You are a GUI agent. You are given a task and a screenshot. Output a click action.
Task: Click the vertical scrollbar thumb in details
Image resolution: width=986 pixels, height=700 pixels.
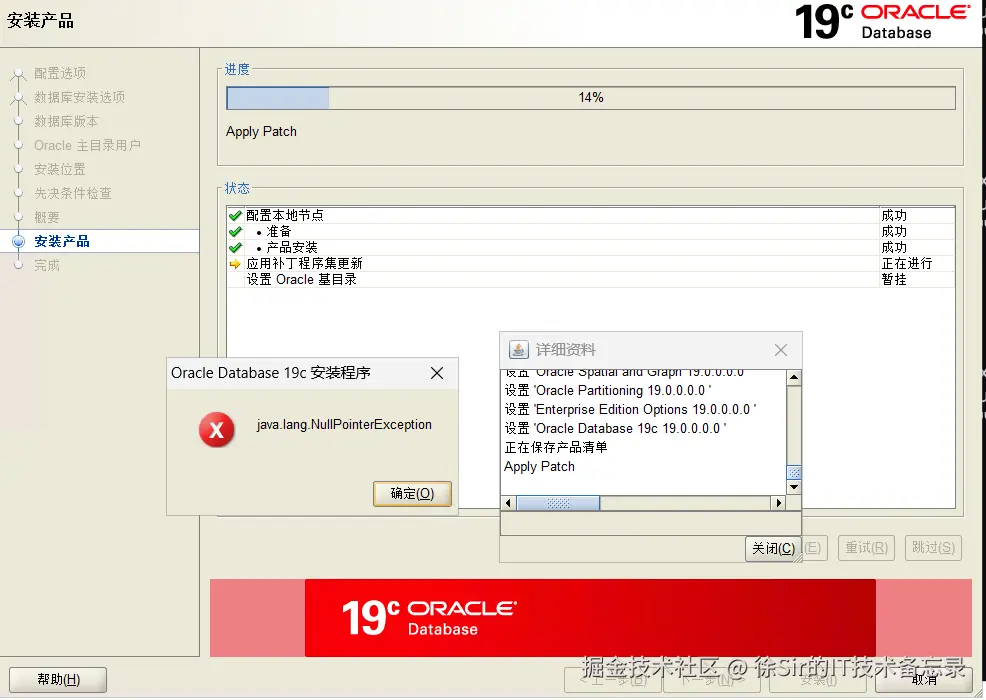794,473
